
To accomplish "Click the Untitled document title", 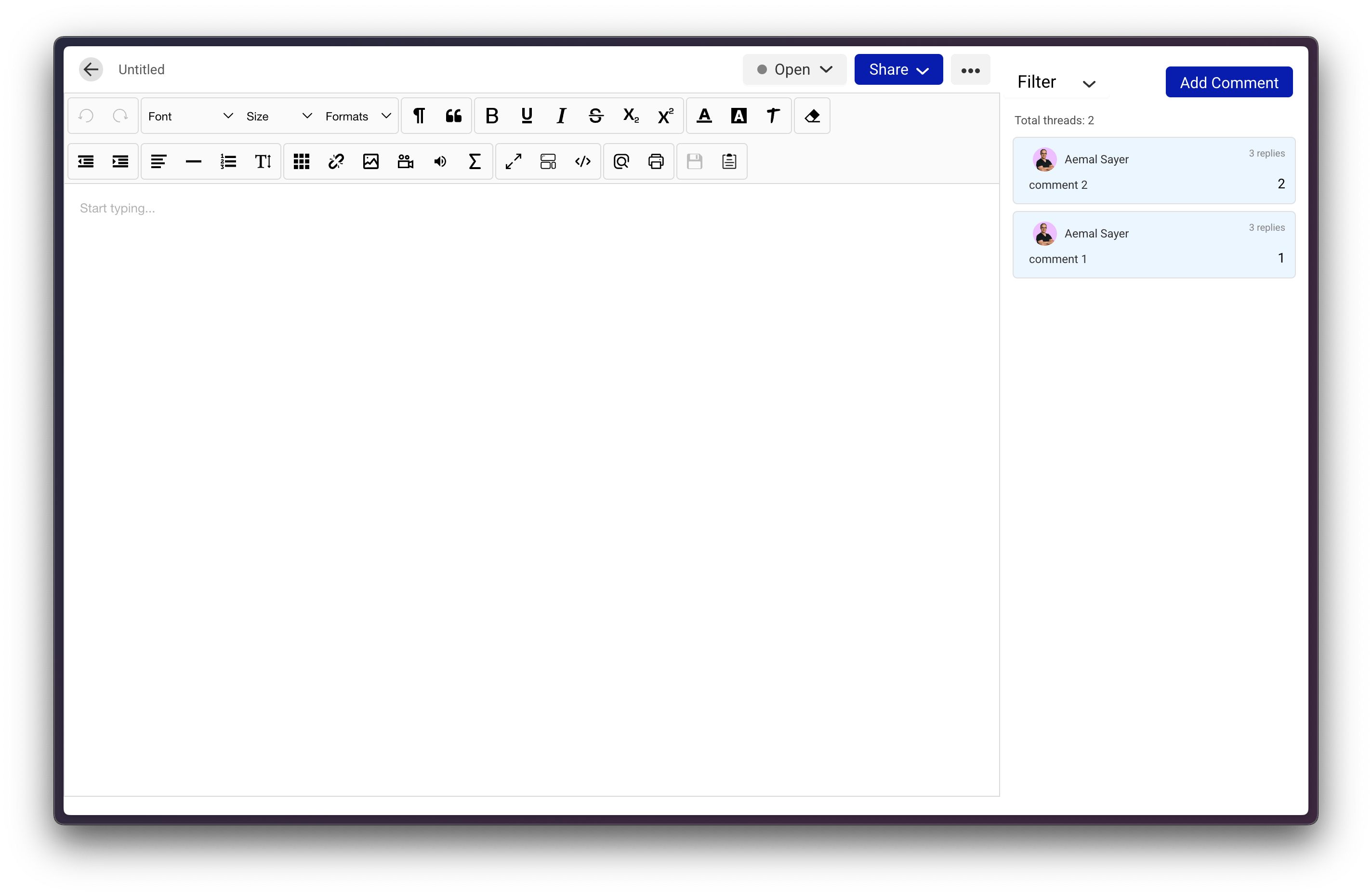I will (141, 70).
